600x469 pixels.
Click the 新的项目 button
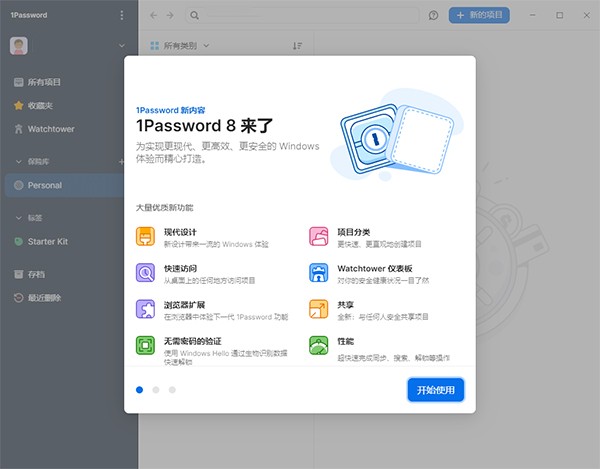coord(479,15)
